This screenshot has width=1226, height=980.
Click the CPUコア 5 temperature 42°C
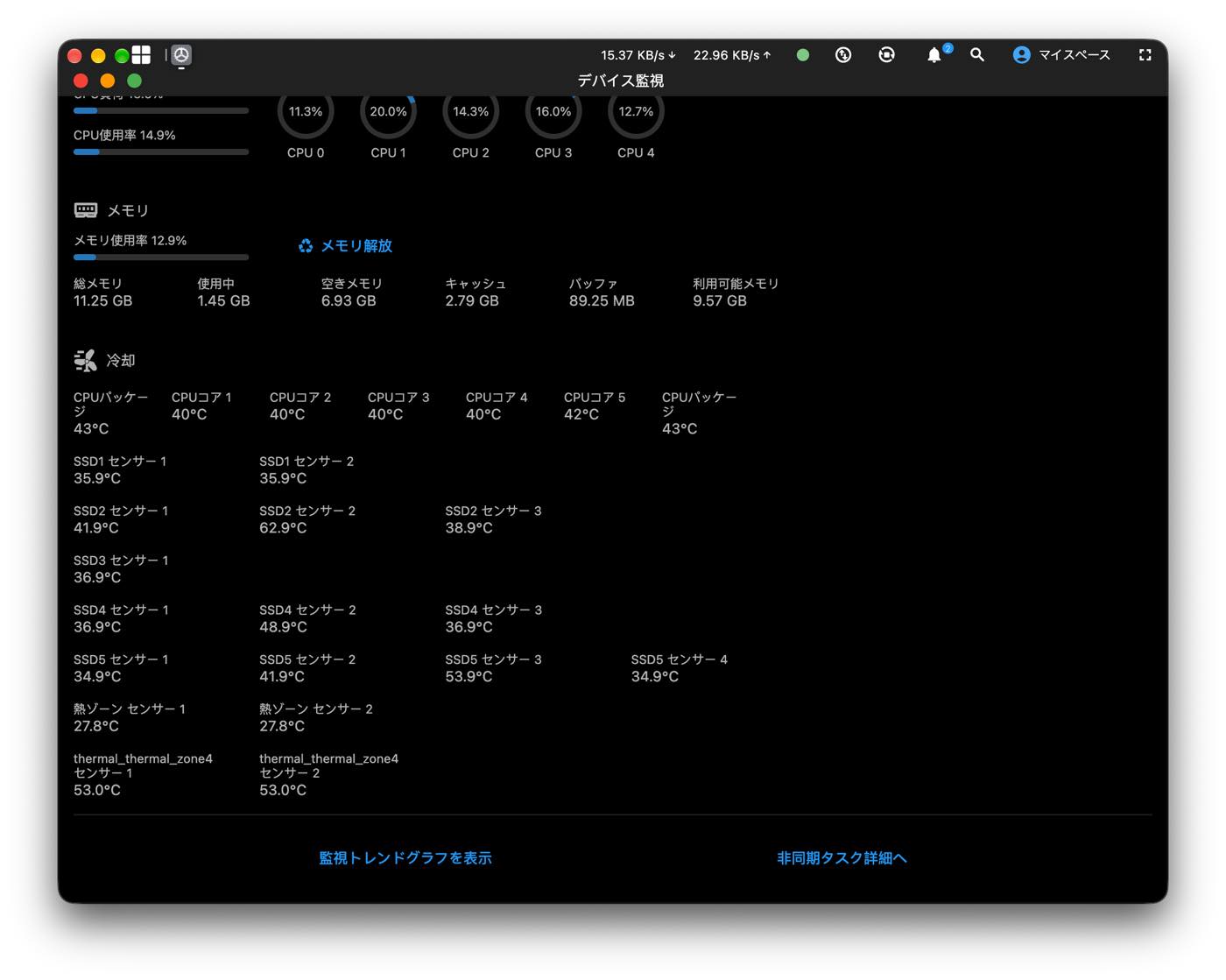581,414
